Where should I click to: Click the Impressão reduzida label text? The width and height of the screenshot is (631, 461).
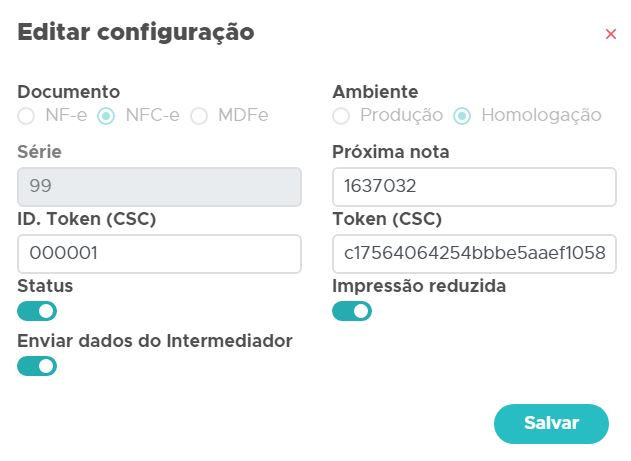click(419, 286)
